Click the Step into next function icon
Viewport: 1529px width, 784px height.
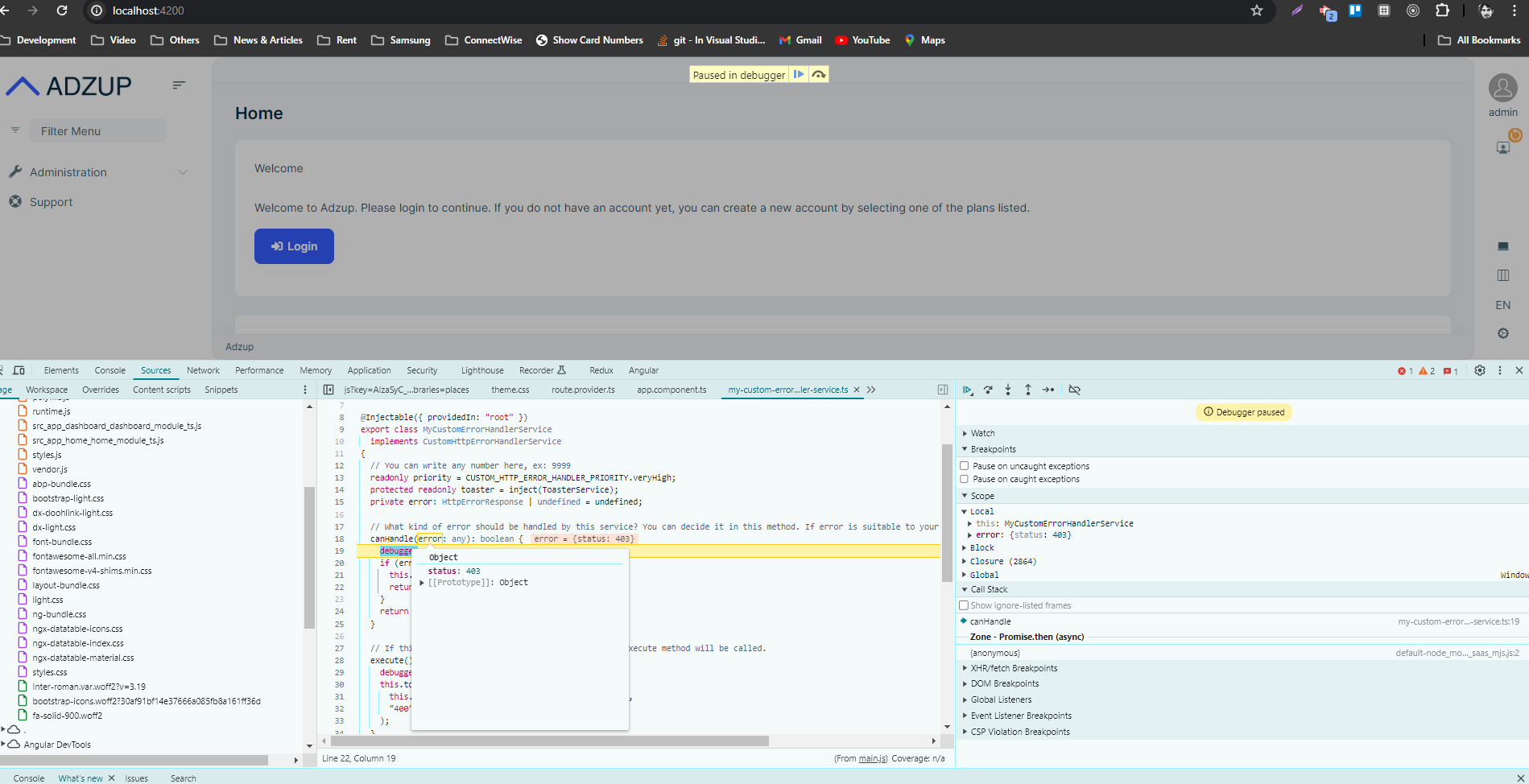(x=1008, y=390)
